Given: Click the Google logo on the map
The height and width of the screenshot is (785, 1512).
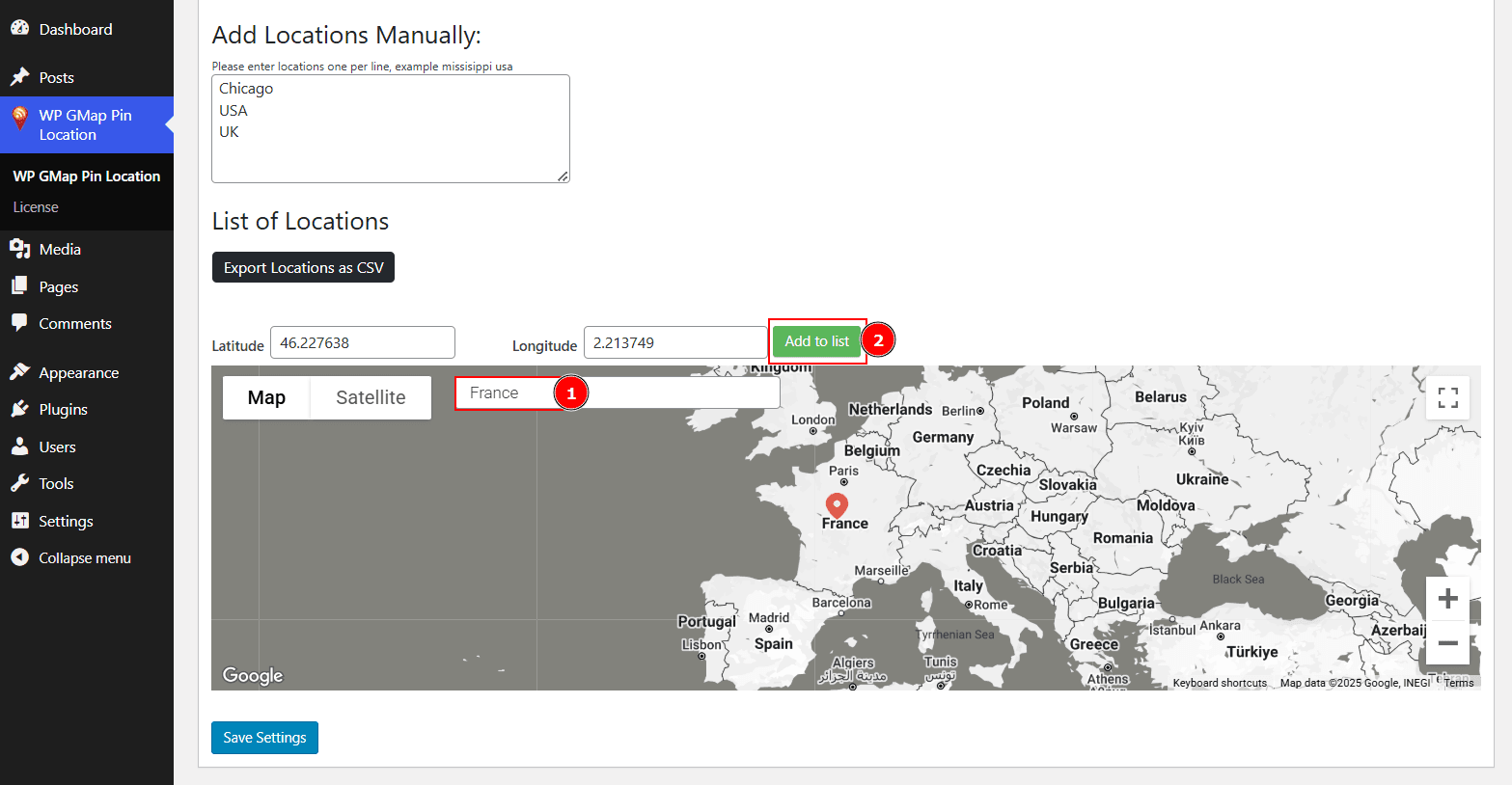Looking at the screenshot, I should point(253,675).
